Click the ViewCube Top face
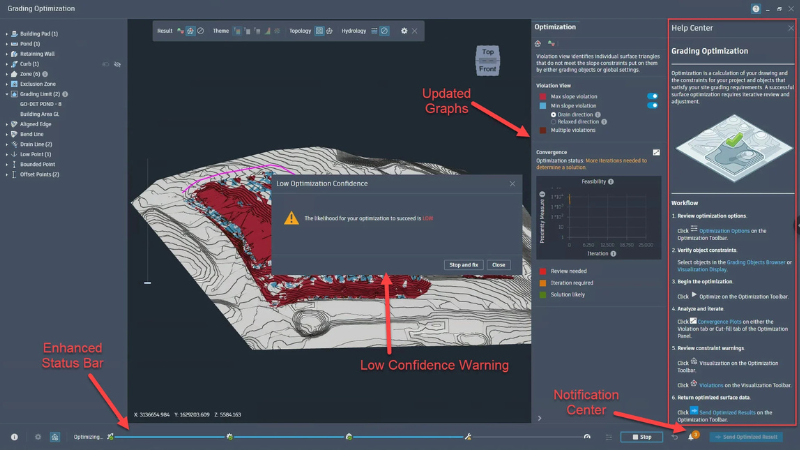This screenshot has width=800, height=450. click(x=487, y=52)
